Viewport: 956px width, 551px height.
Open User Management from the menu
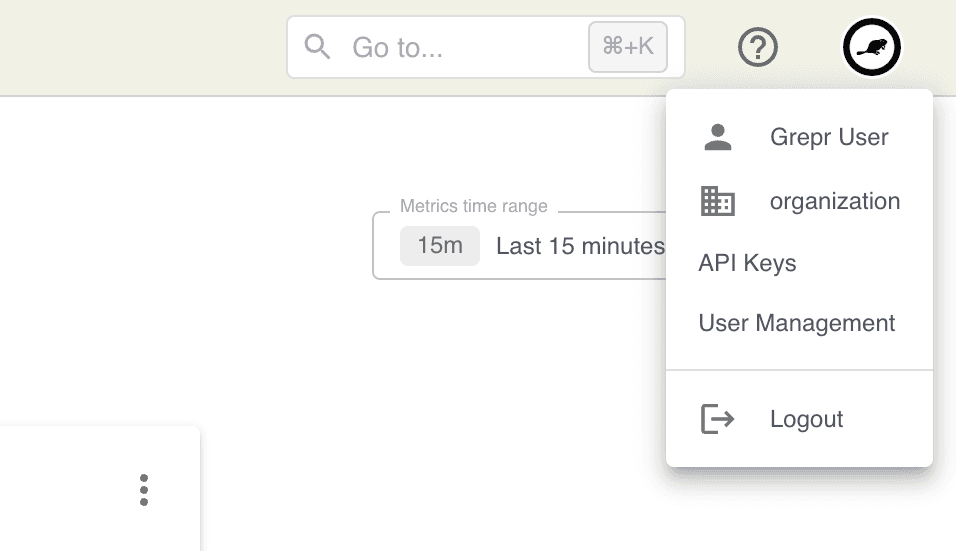[x=799, y=323]
